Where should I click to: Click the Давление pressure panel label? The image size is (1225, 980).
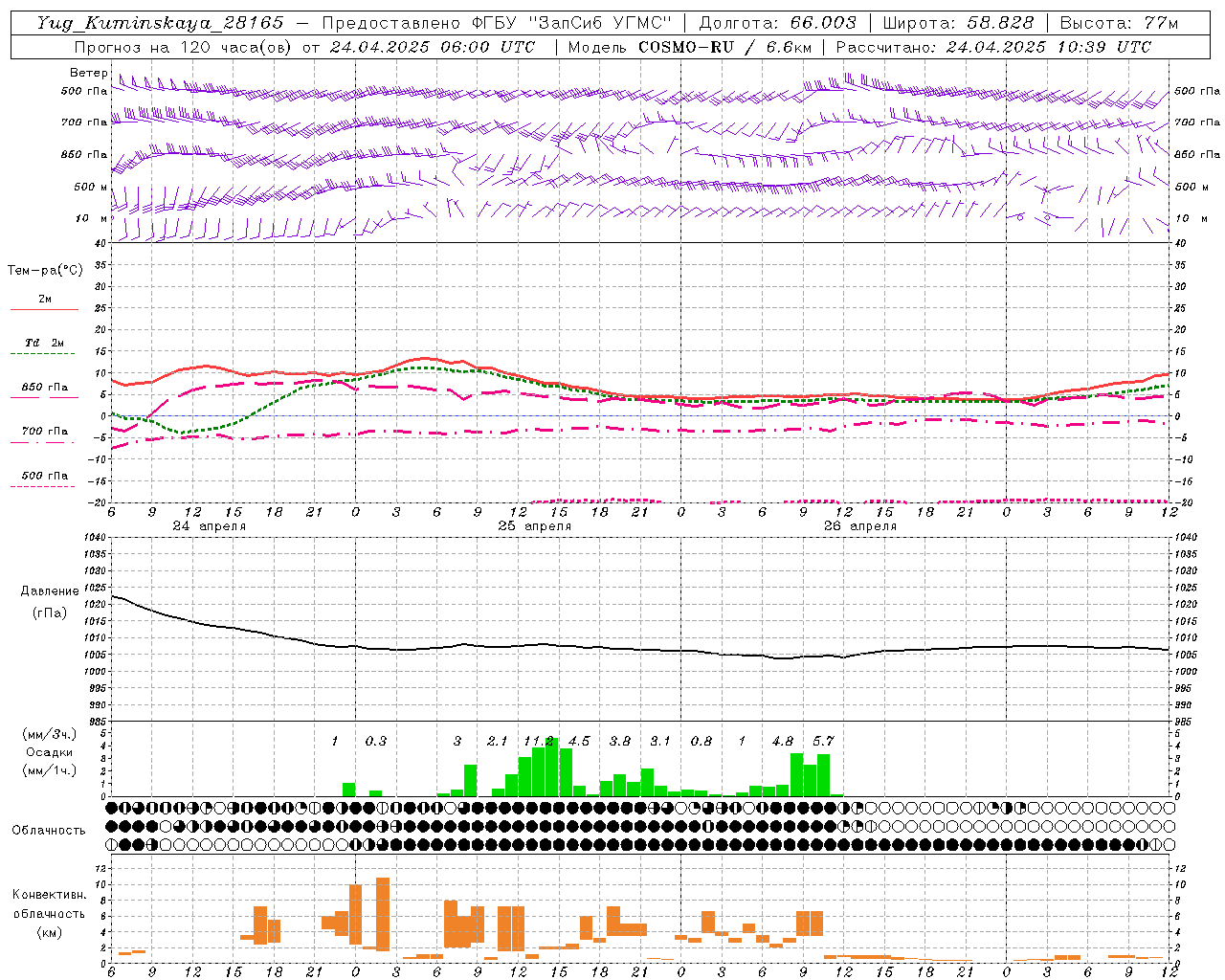pyautogui.click(x=50, y=591)
